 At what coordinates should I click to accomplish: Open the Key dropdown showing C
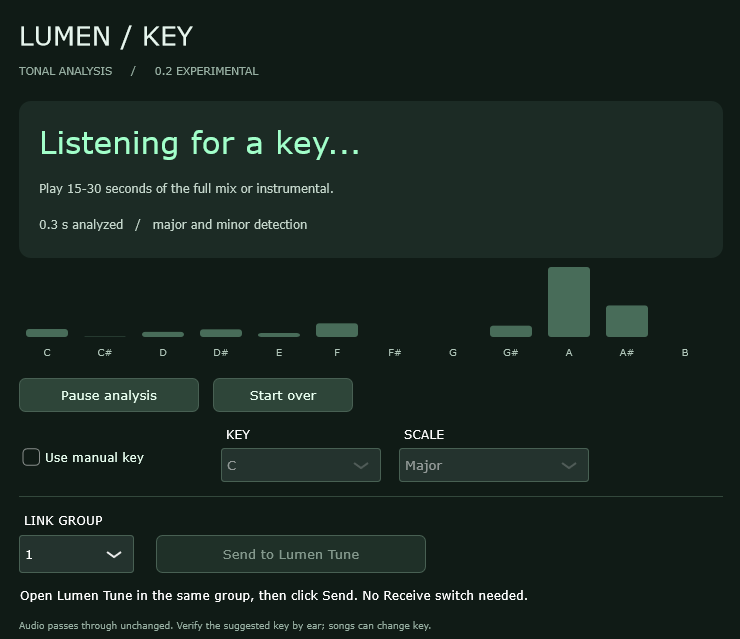[x=301, y=465]
